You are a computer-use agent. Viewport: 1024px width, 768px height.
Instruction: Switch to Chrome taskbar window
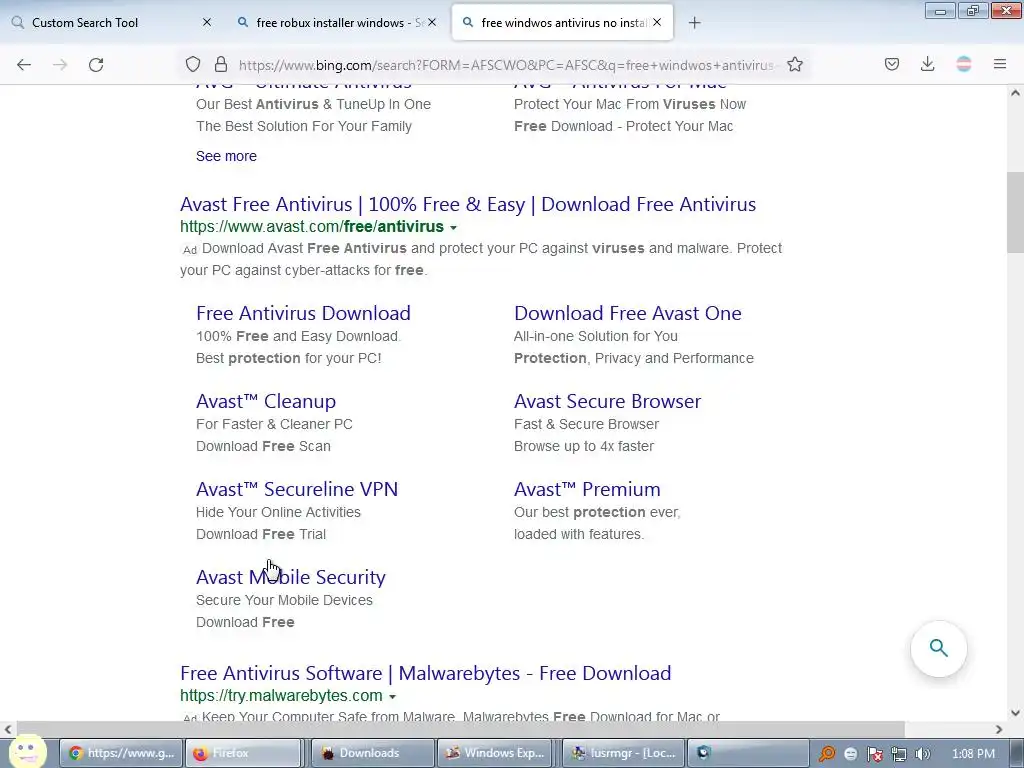point(121,753)
